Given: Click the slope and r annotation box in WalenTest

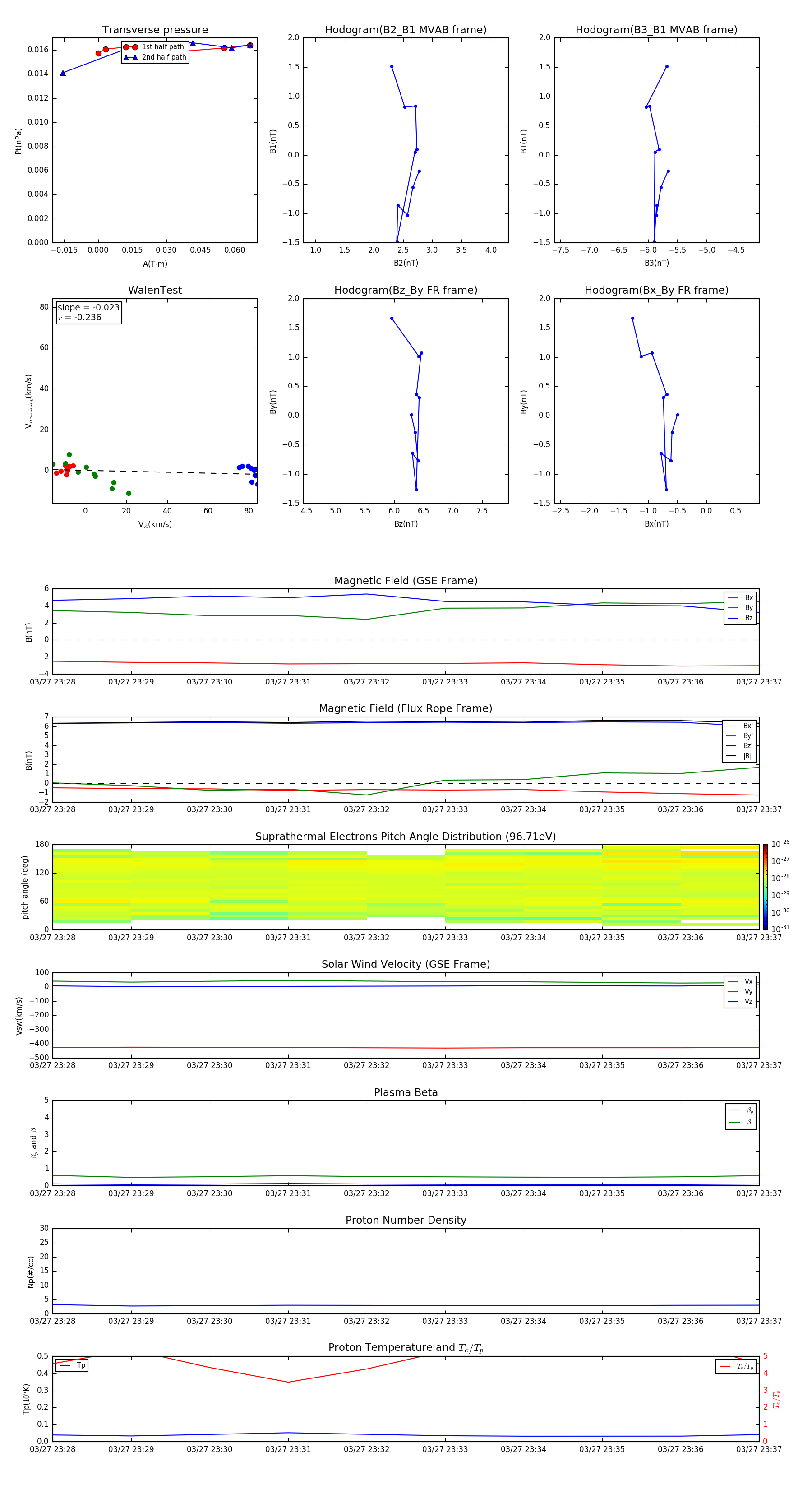Looking at the screenshot, I should pyautogui.click(x=88, y=313).
